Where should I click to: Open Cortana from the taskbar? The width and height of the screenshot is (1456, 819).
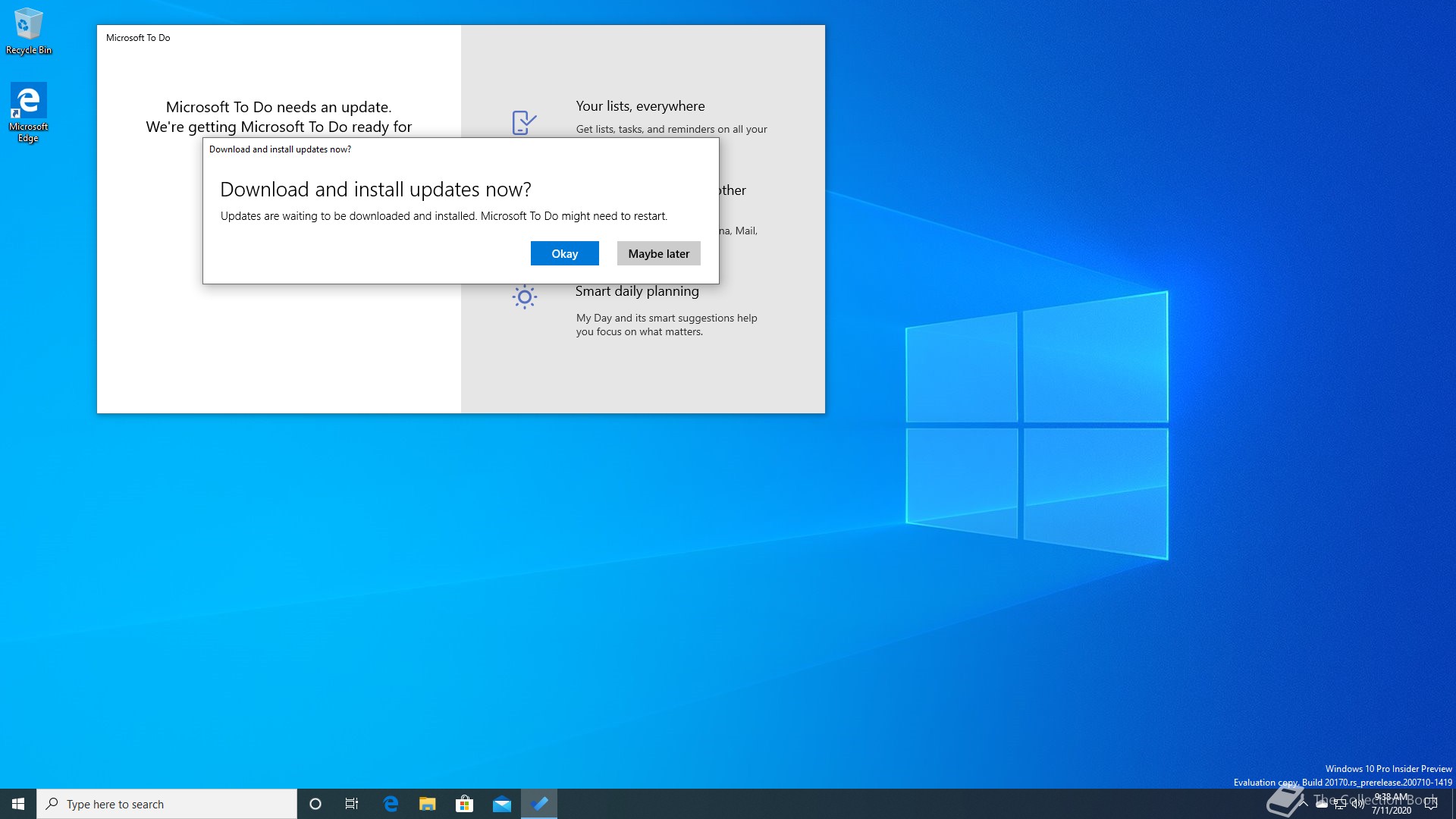click(x=315, y=804)
